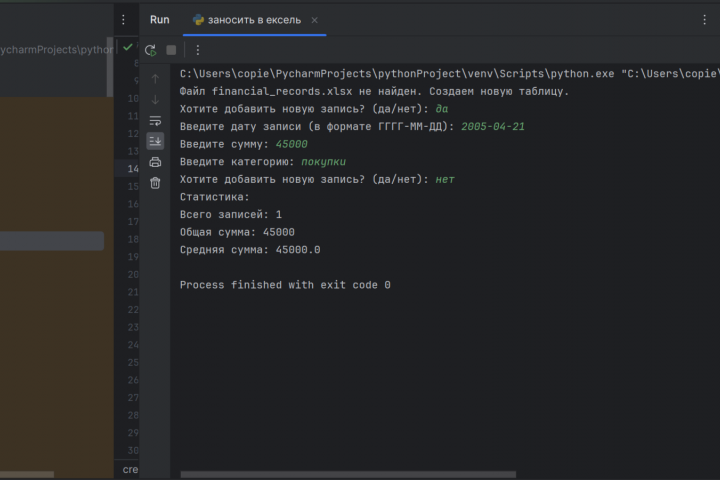Switch to the 'заносить в ексель' run tab

point(254,20)
